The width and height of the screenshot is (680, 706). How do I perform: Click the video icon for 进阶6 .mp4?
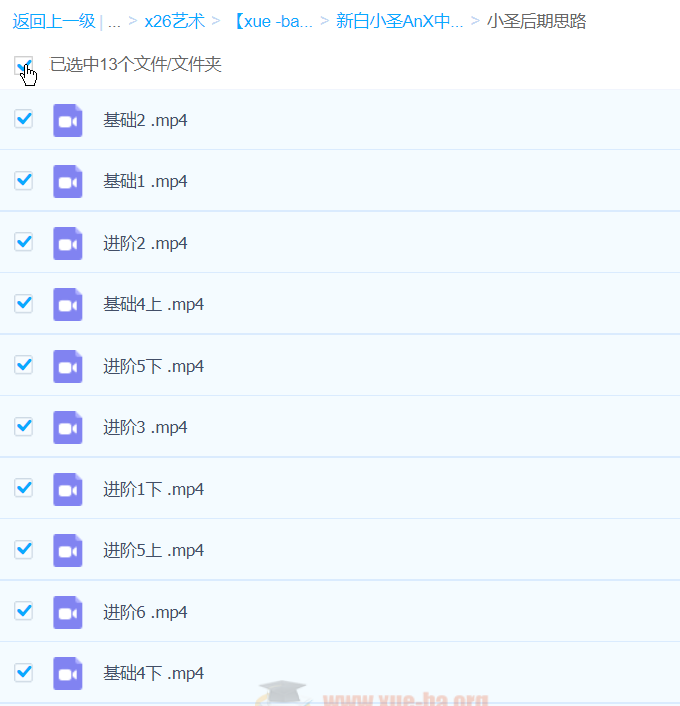pyautogui.click(x=67, y=612)
